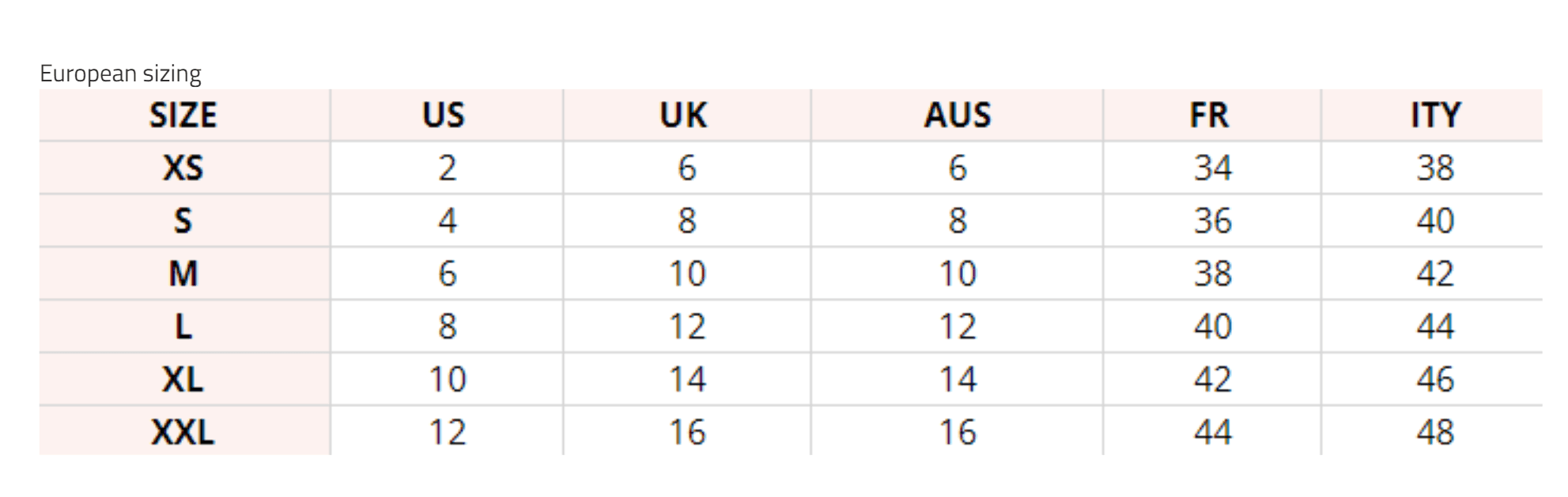Select the S size row label

pyautogui.click(x=183, y=220)
